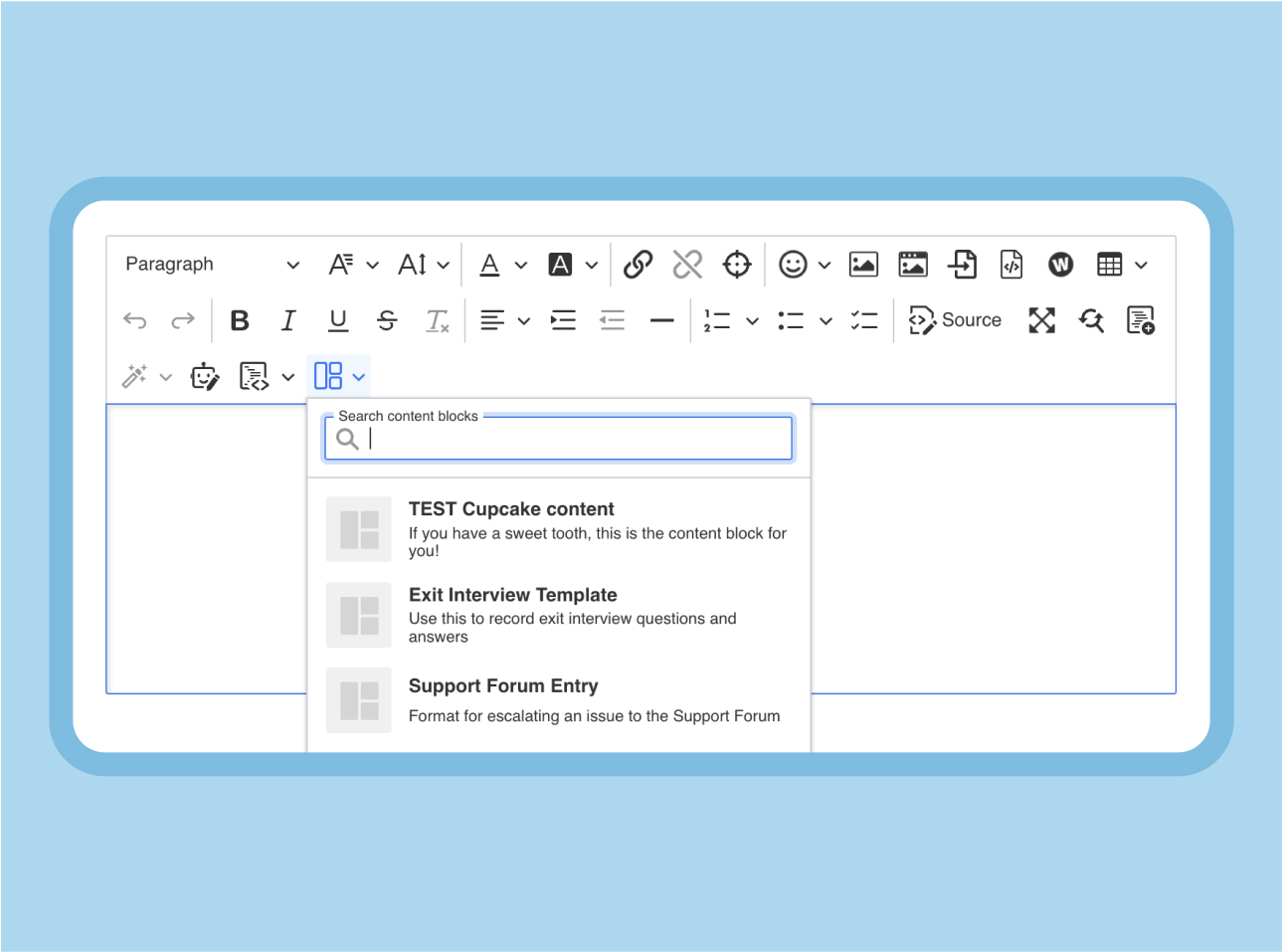
Task: Open find and replace tool
Action: (1091, 320)
